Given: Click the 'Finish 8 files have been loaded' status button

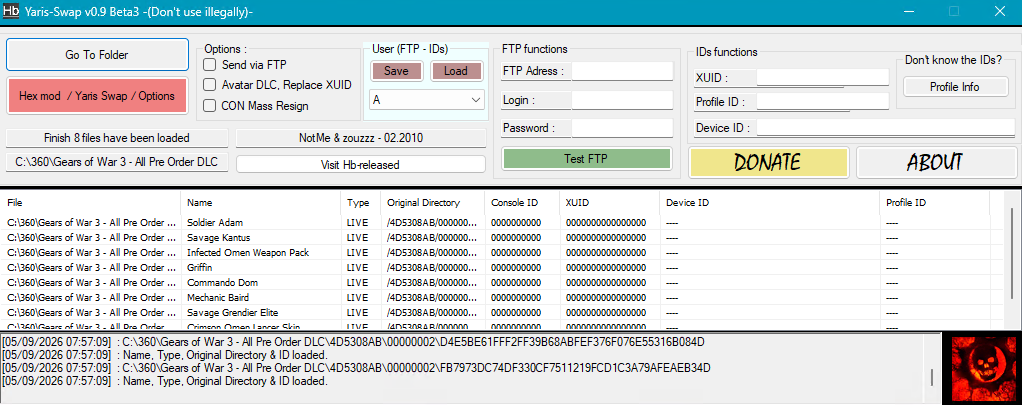Looking at the screenshot, I should [117, 138].
